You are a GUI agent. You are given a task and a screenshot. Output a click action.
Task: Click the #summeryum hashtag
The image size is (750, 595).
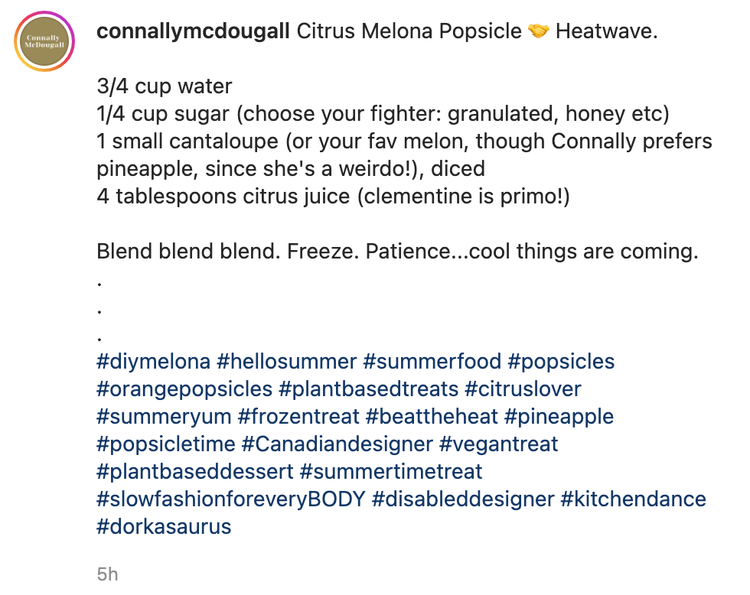tap(160, 417)
